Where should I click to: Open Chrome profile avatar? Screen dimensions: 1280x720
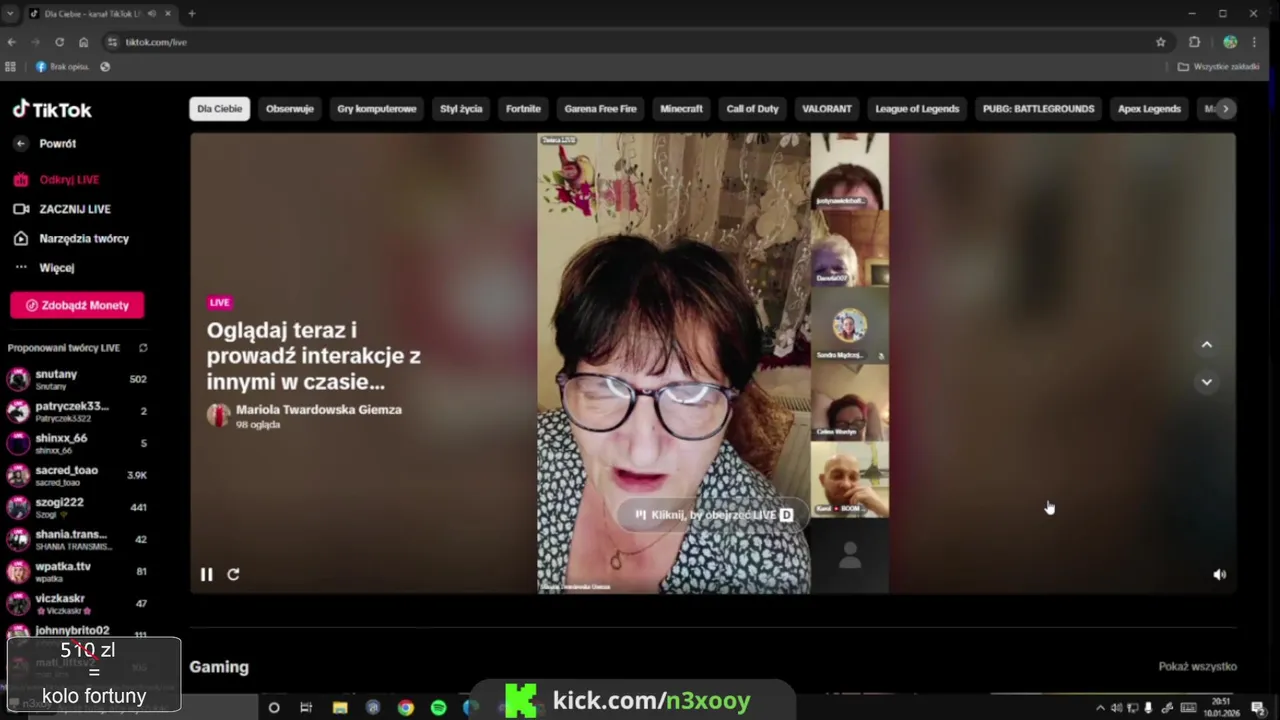tap(1230, 42)
